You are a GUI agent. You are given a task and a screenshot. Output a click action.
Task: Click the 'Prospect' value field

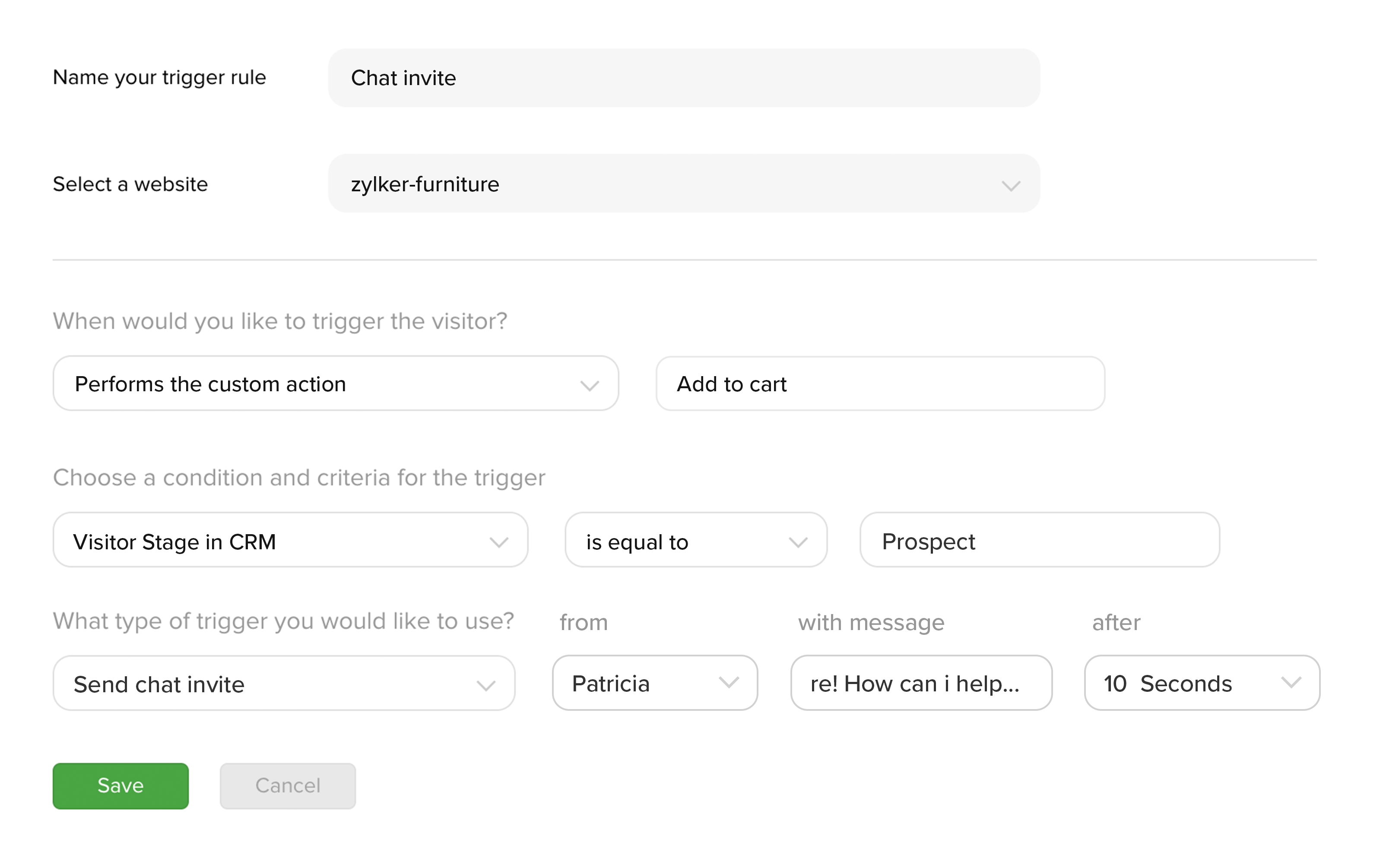pos(1039,540)
